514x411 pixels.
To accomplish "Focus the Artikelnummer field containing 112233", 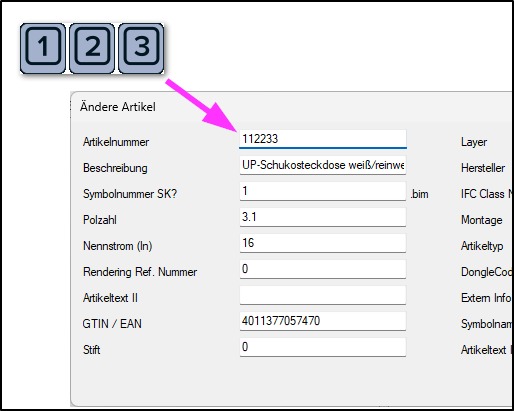I will [323, 139].
